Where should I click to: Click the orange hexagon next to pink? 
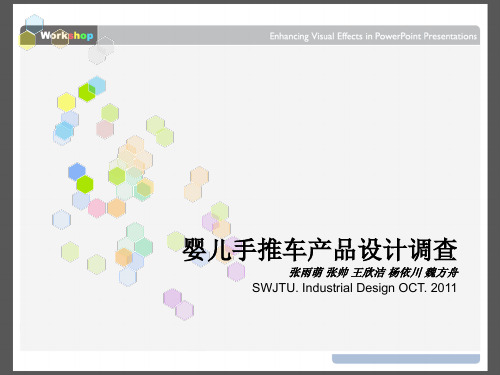pos(116,208)
